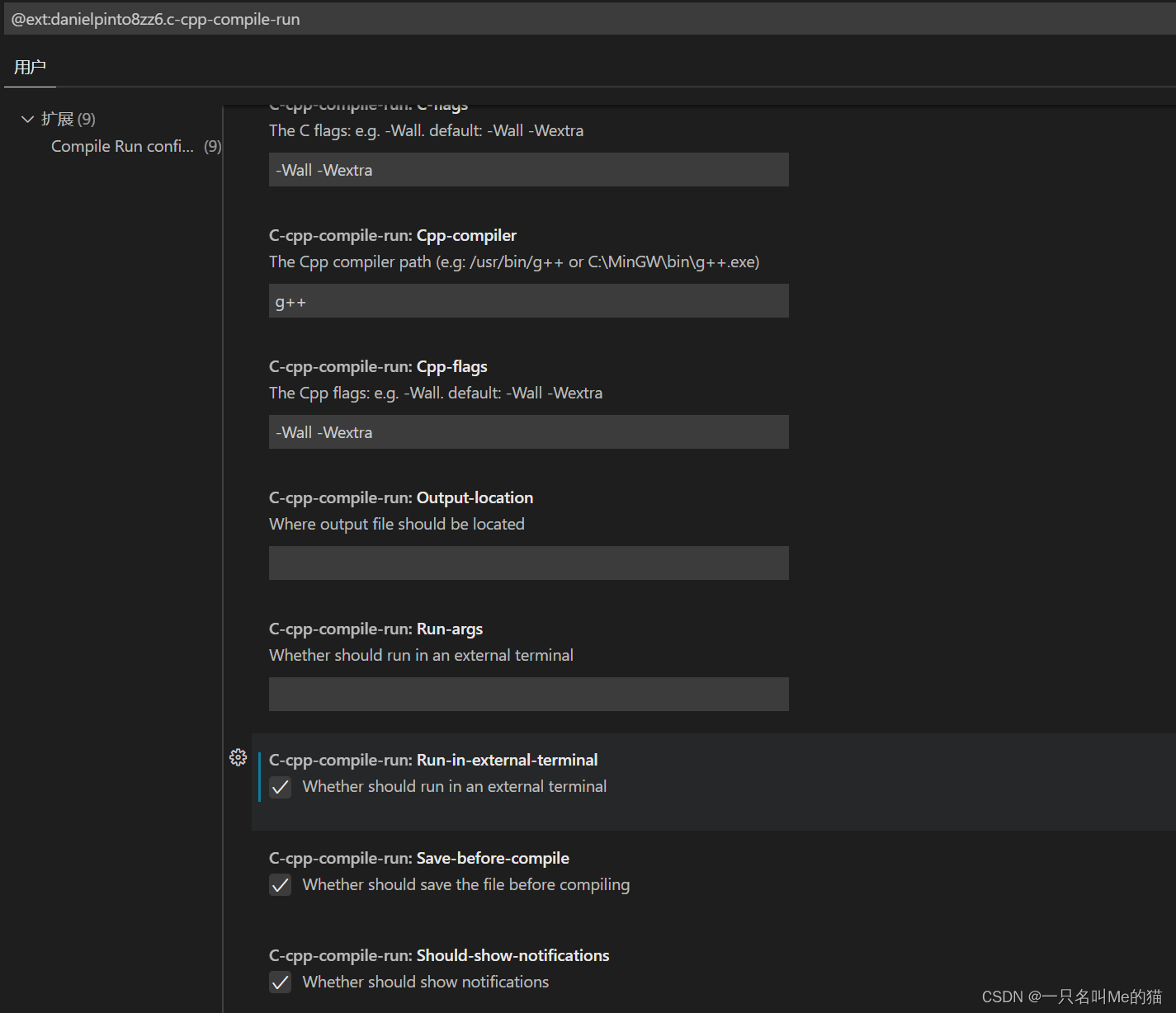
Task: Disable Save-before-compile option
Action: point(280,884)
